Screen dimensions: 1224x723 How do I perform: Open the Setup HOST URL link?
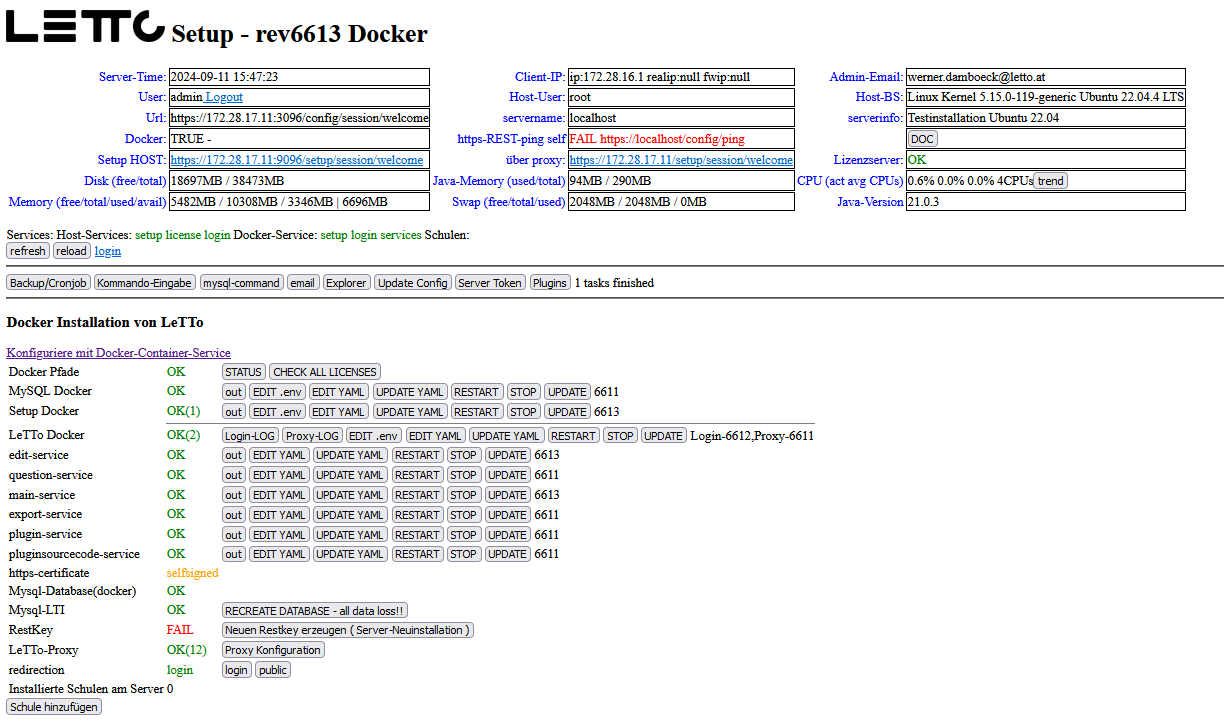296,160
